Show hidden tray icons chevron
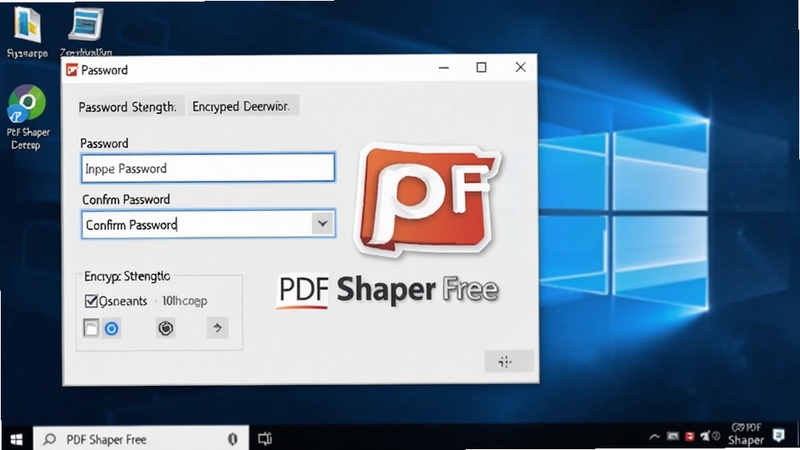Image resolution: width=800 pixels, height=450 pixels. tap(654, 437)
